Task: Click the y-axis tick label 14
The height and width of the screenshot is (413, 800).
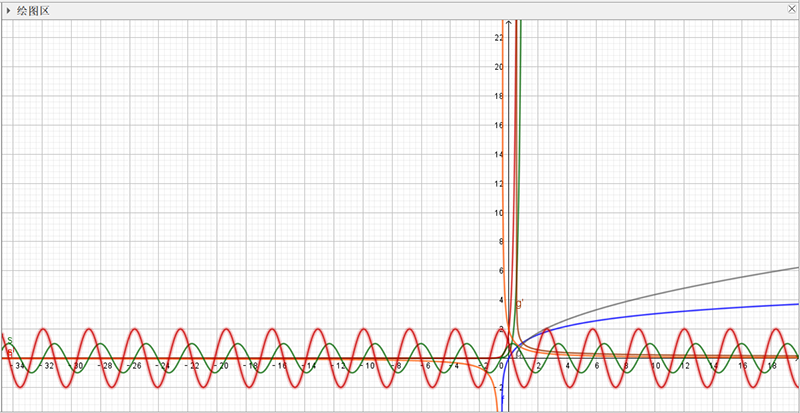Action: click(x=498, y=155)
